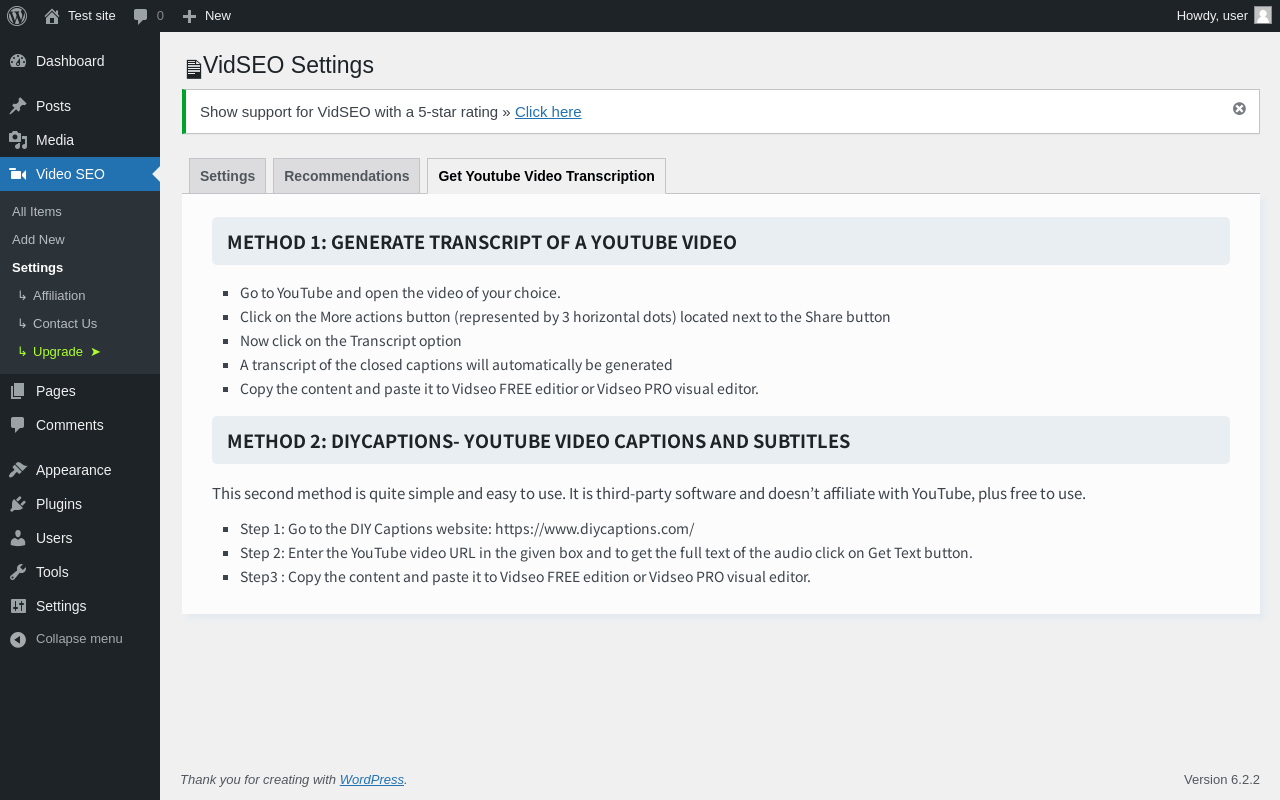Dismiss the 5-star rating notice
The width and height of the screenshot is (1280, 800).
[1239, 109]
